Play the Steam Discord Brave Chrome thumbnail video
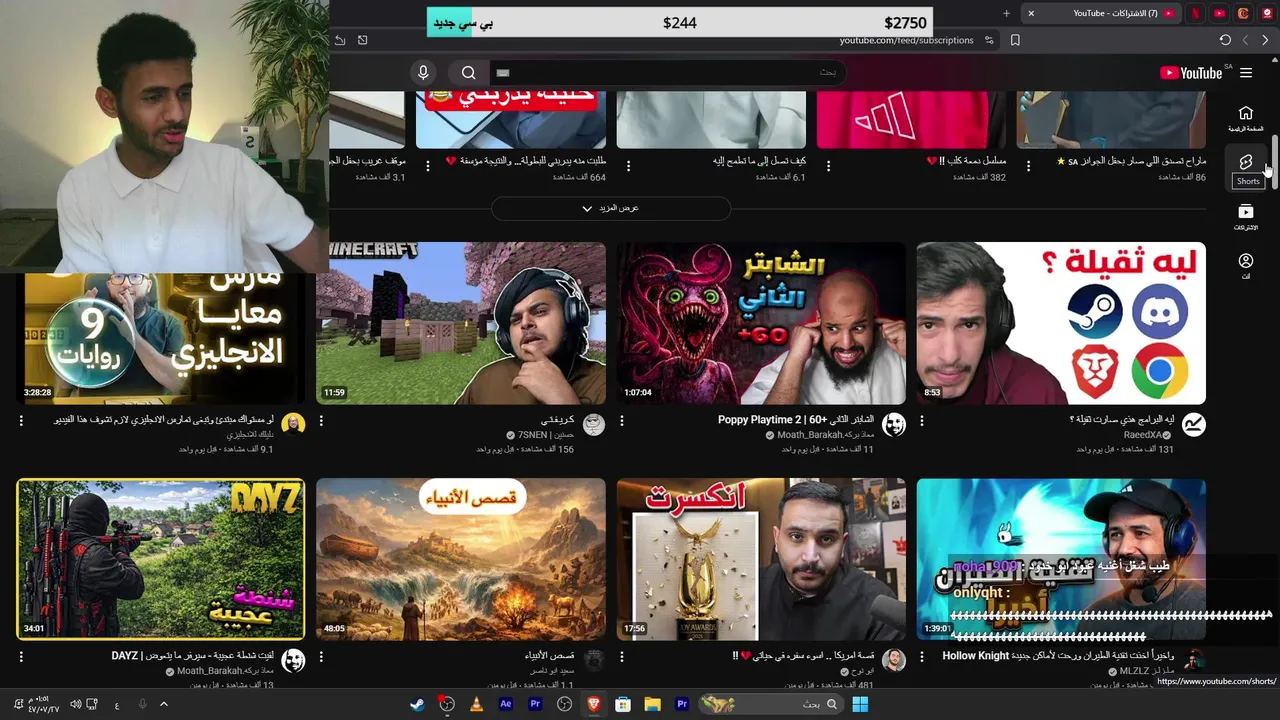The height and width of the screenshot is (720, 1280). point(1061,323)
